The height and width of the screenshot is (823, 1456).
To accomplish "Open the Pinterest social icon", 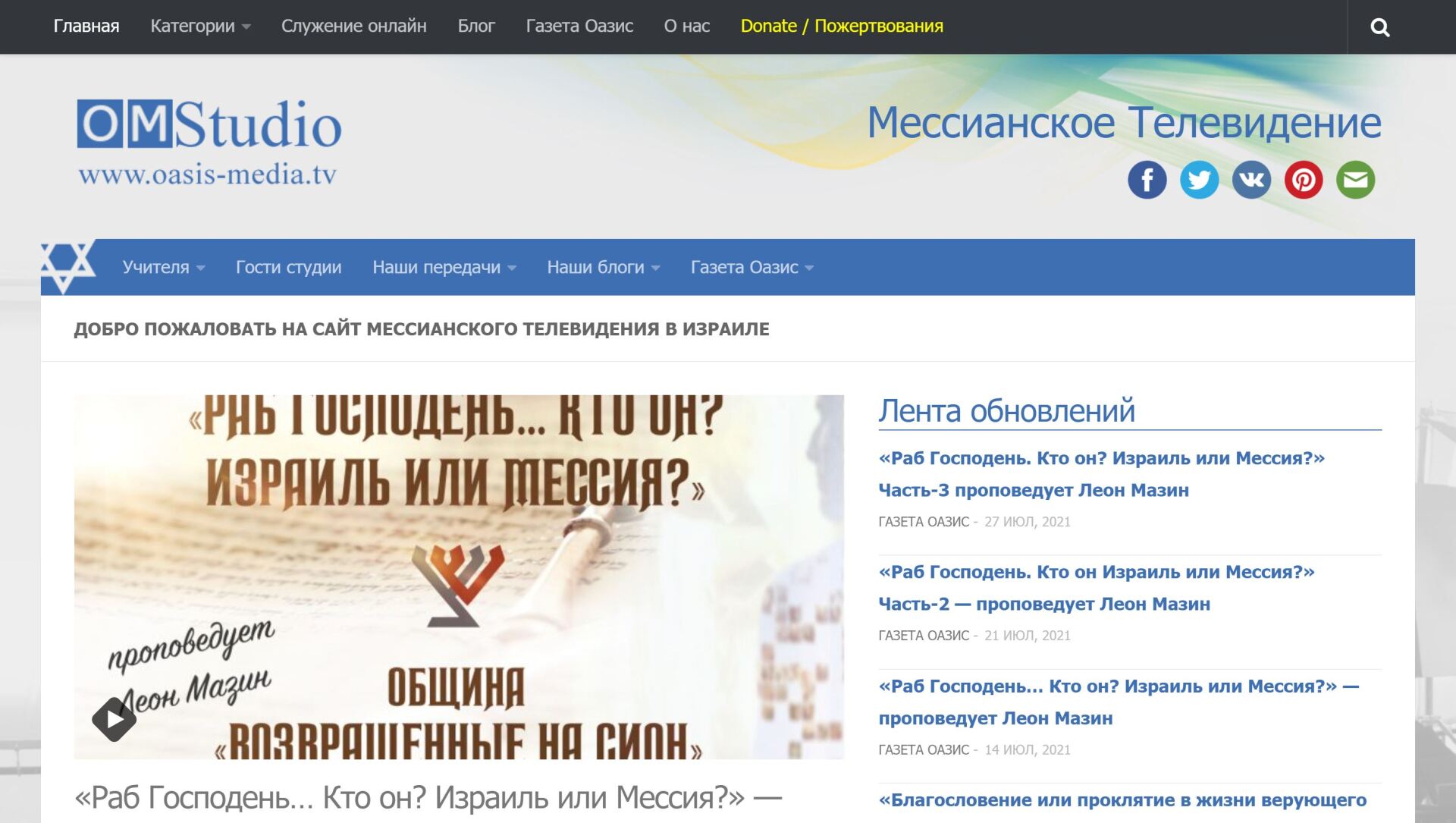I will pyautogui.click(x=1304, y=180).
